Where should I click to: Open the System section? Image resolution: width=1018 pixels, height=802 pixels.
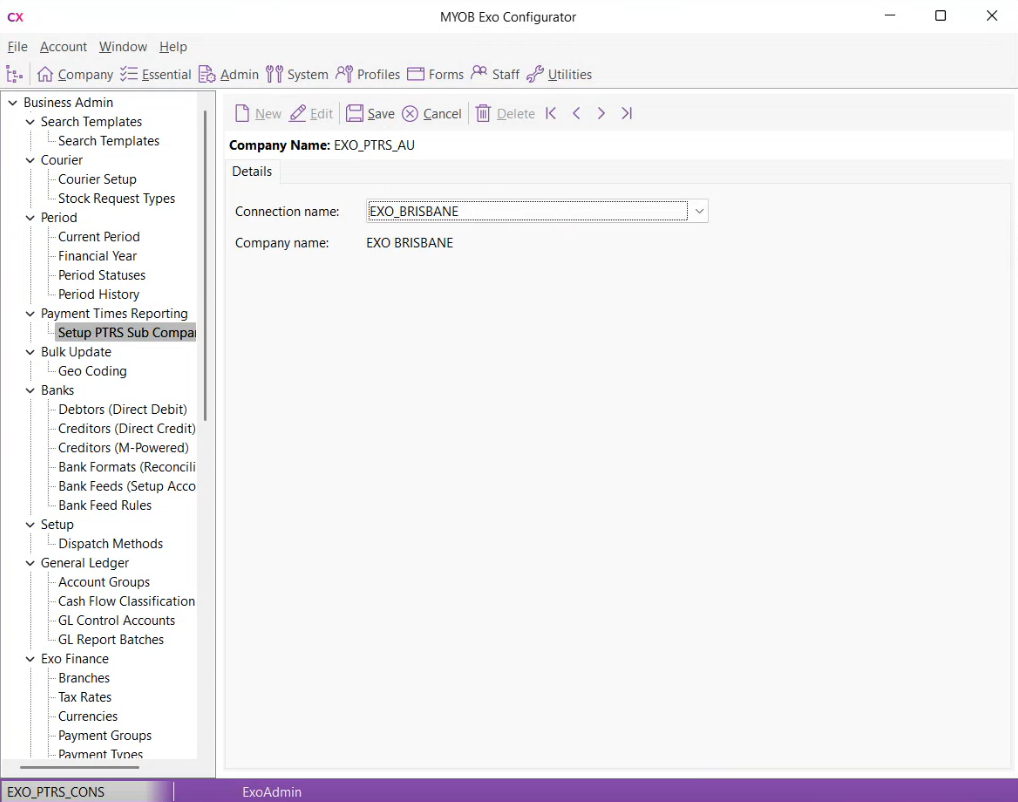point(297,74)
